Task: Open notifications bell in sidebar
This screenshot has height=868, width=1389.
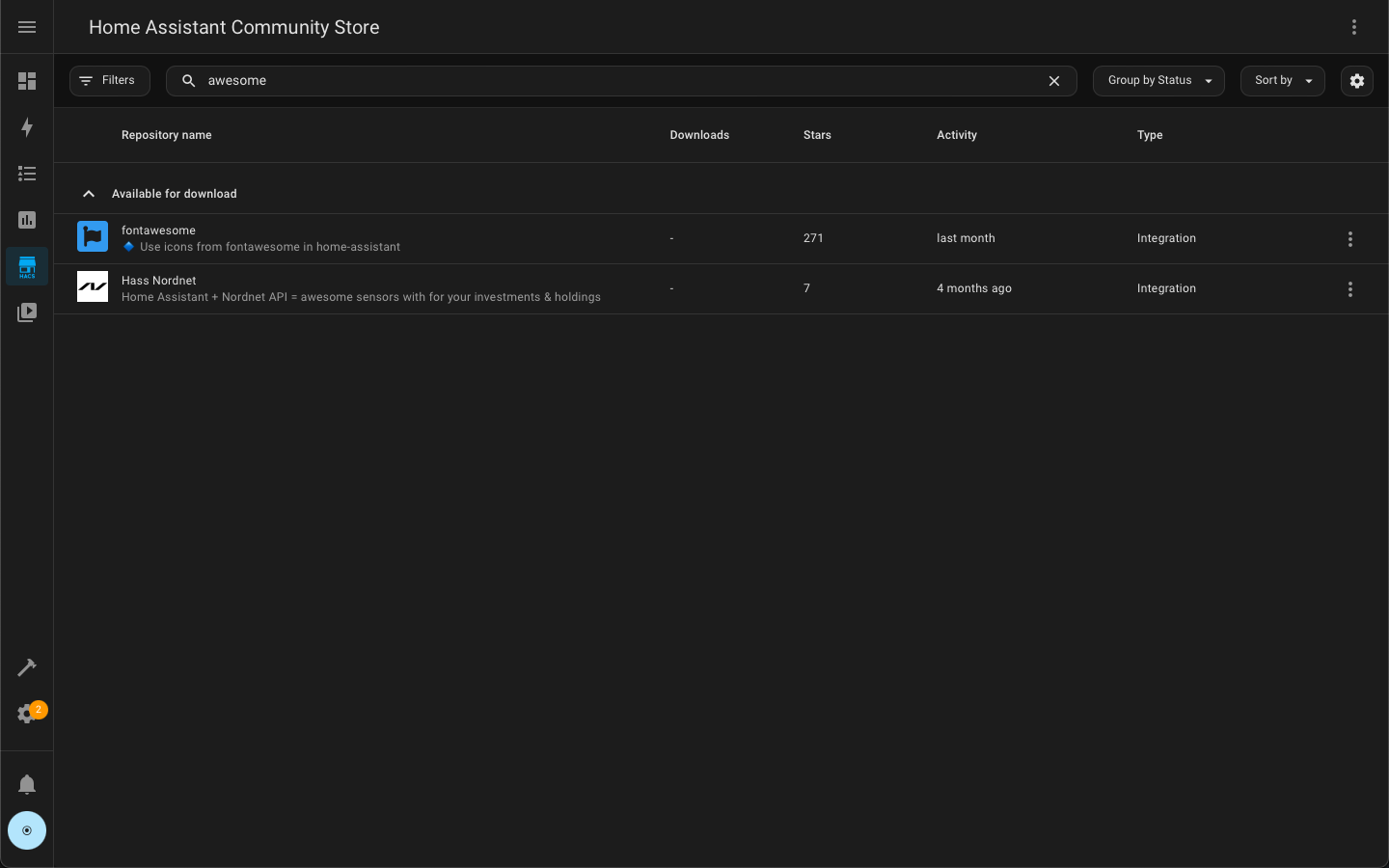Action: tap(27, 784)
